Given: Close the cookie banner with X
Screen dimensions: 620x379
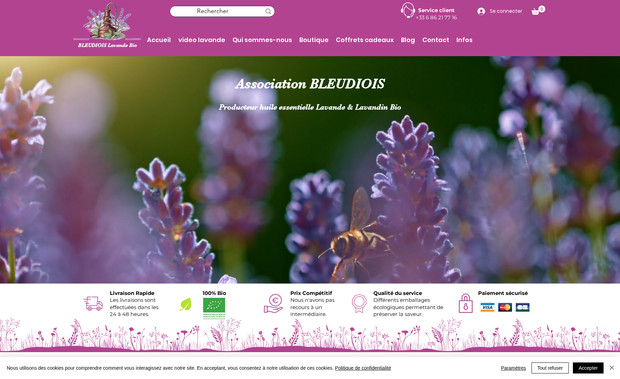Looking at the screenshot, I should pyautogui.click(x=611, y=368).
